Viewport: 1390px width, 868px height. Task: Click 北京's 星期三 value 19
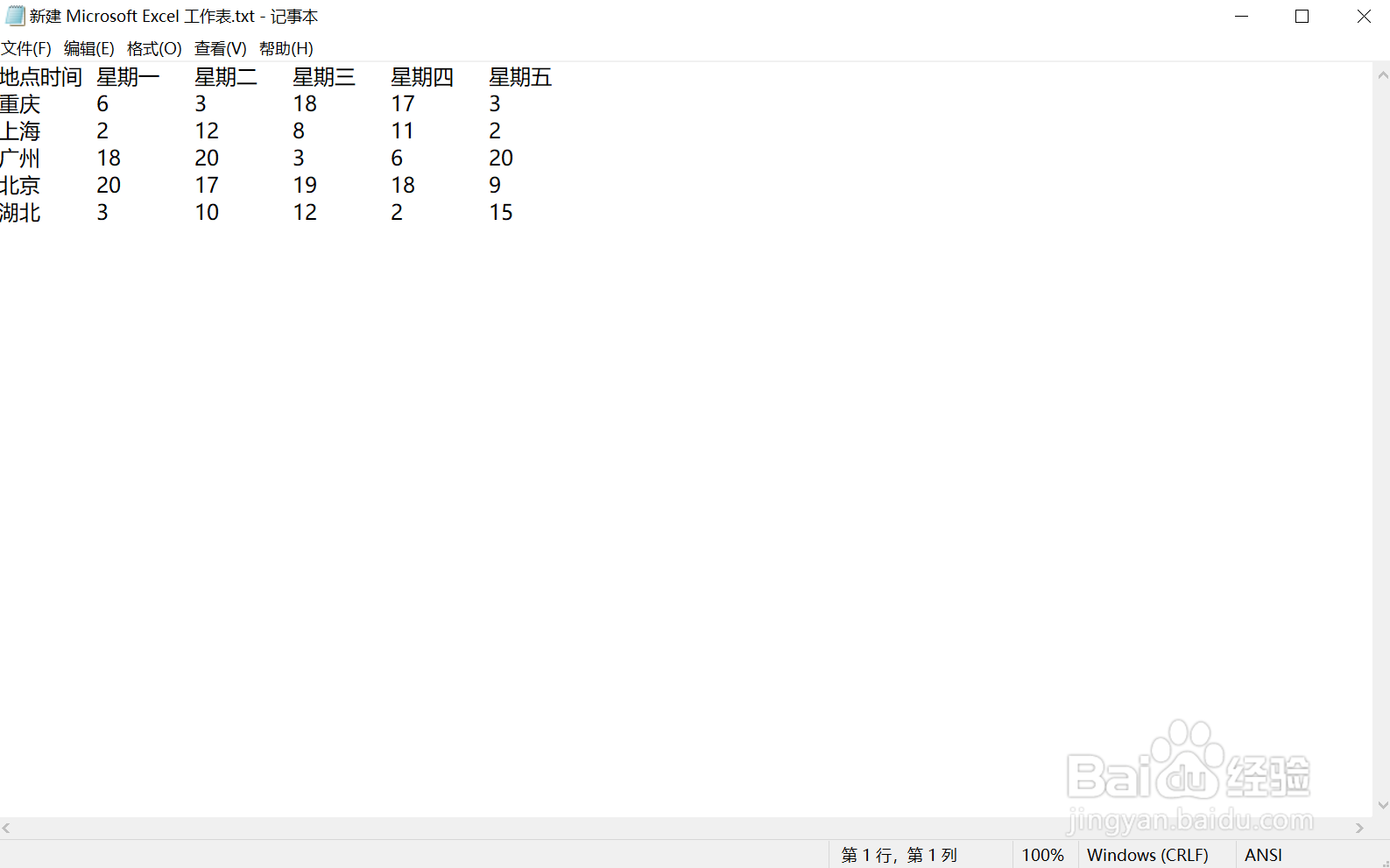pyautogui.click(x=305, y=186)
